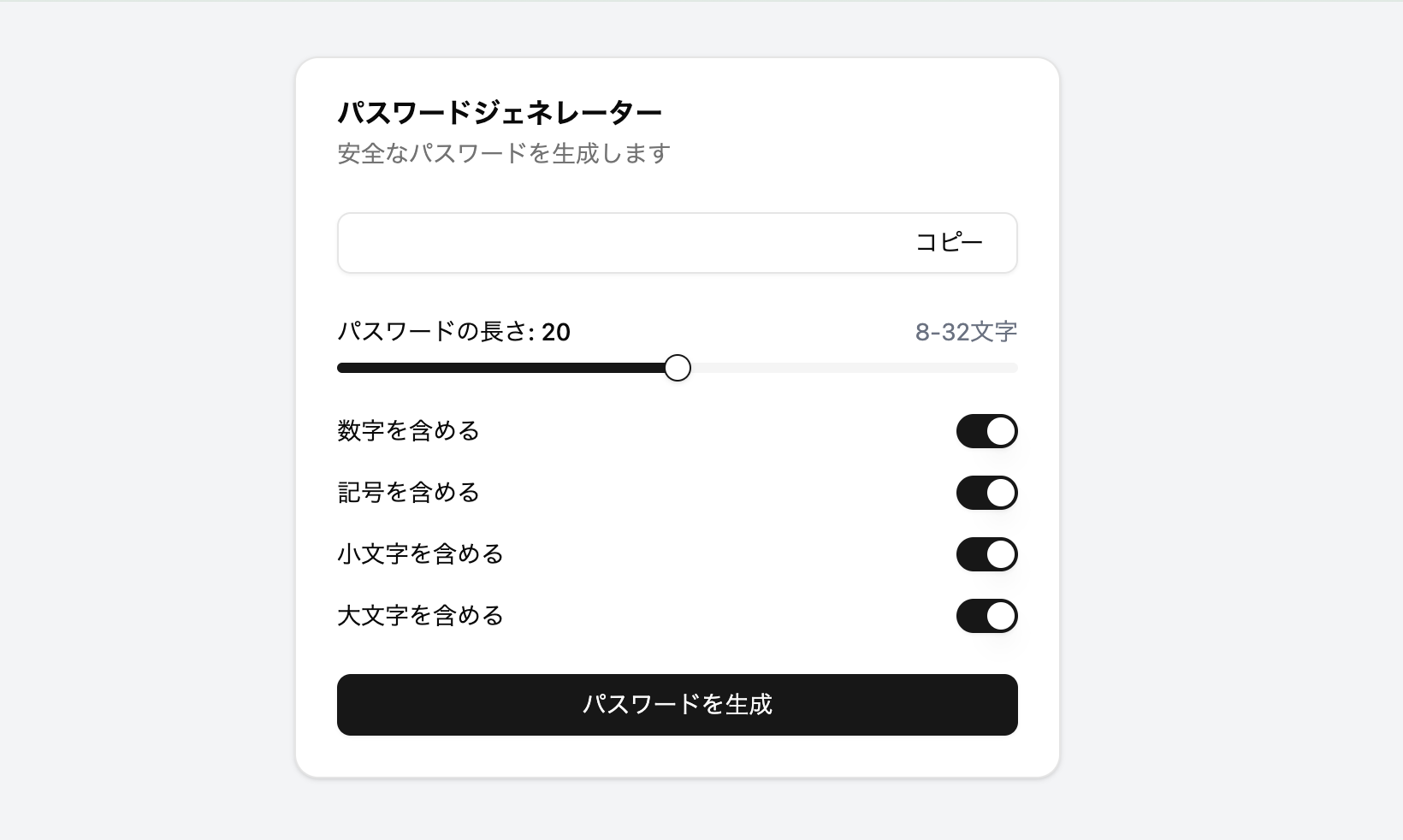The width and height of the screenshot is (1403, 840).
Task: Select the 小文字を含める text label
Action: (420, 554)
